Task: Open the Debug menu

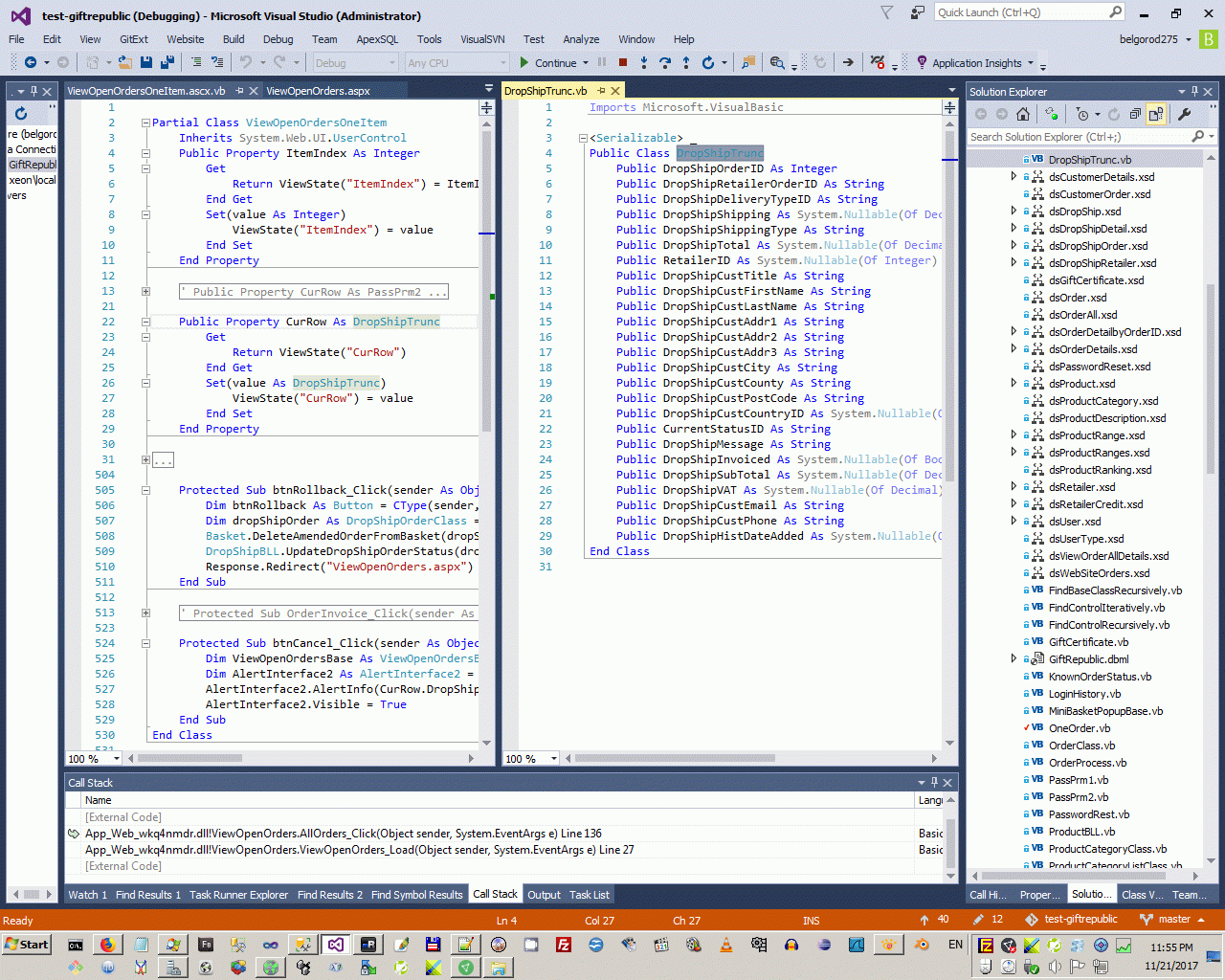Action: (x=278, y=39)
